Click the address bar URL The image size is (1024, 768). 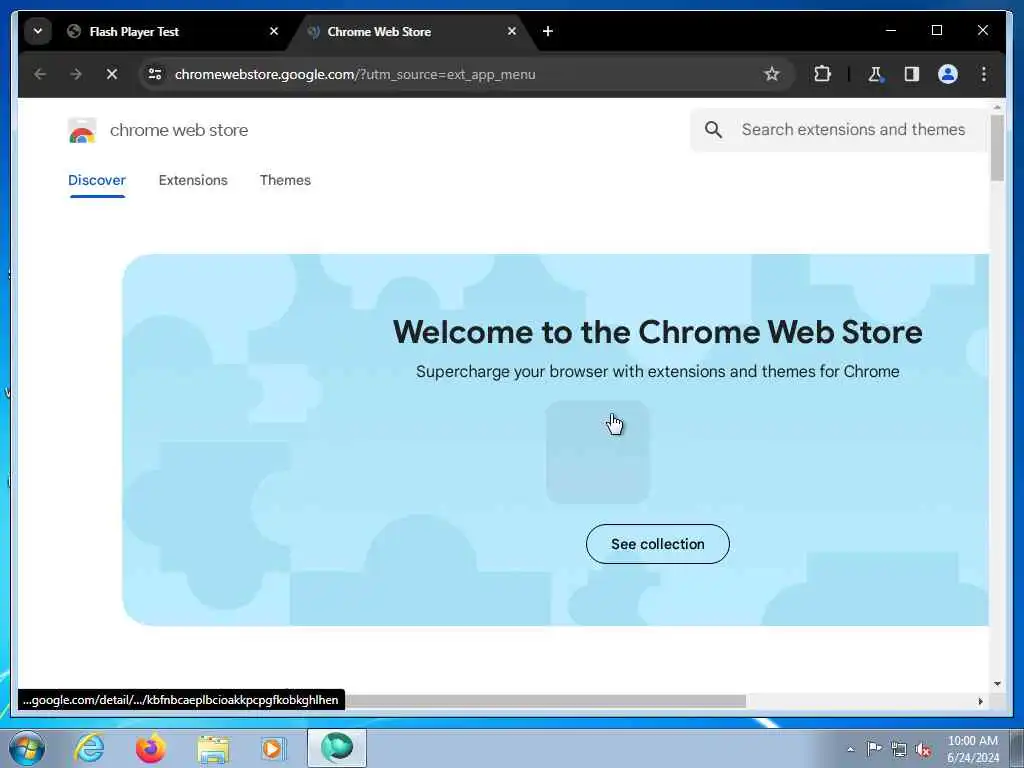click(x=355, y=74)
